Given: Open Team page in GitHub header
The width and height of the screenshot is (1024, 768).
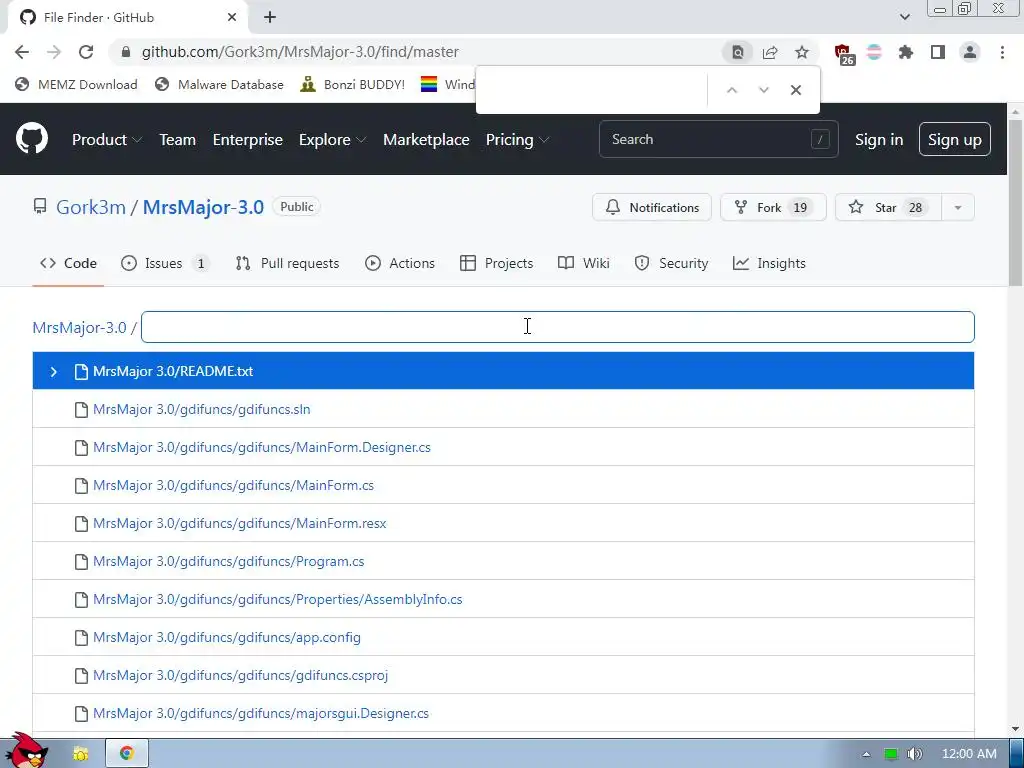Looking at the screenshot, I should coord(178,140).
